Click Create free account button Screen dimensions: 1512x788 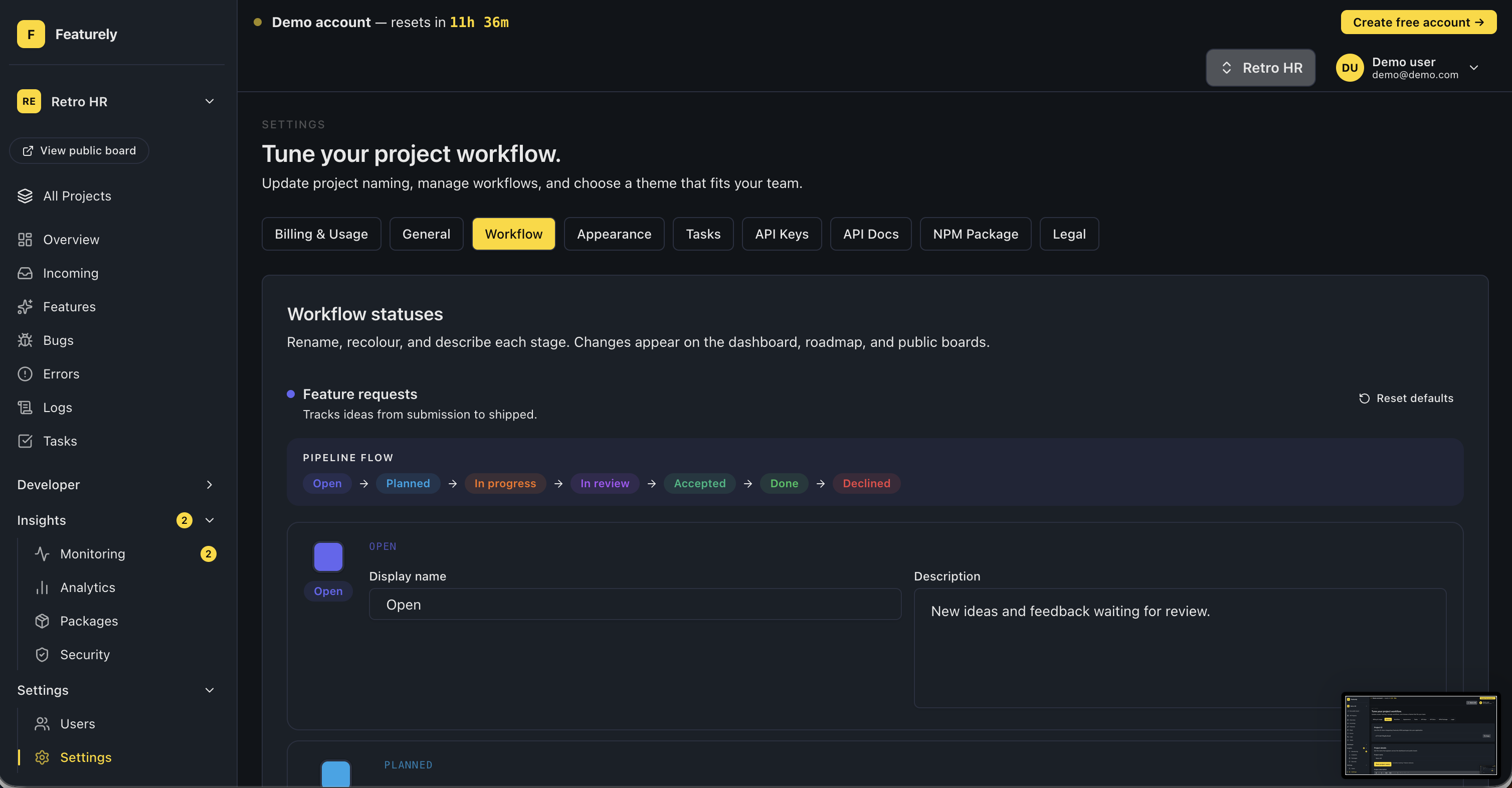1418,22
